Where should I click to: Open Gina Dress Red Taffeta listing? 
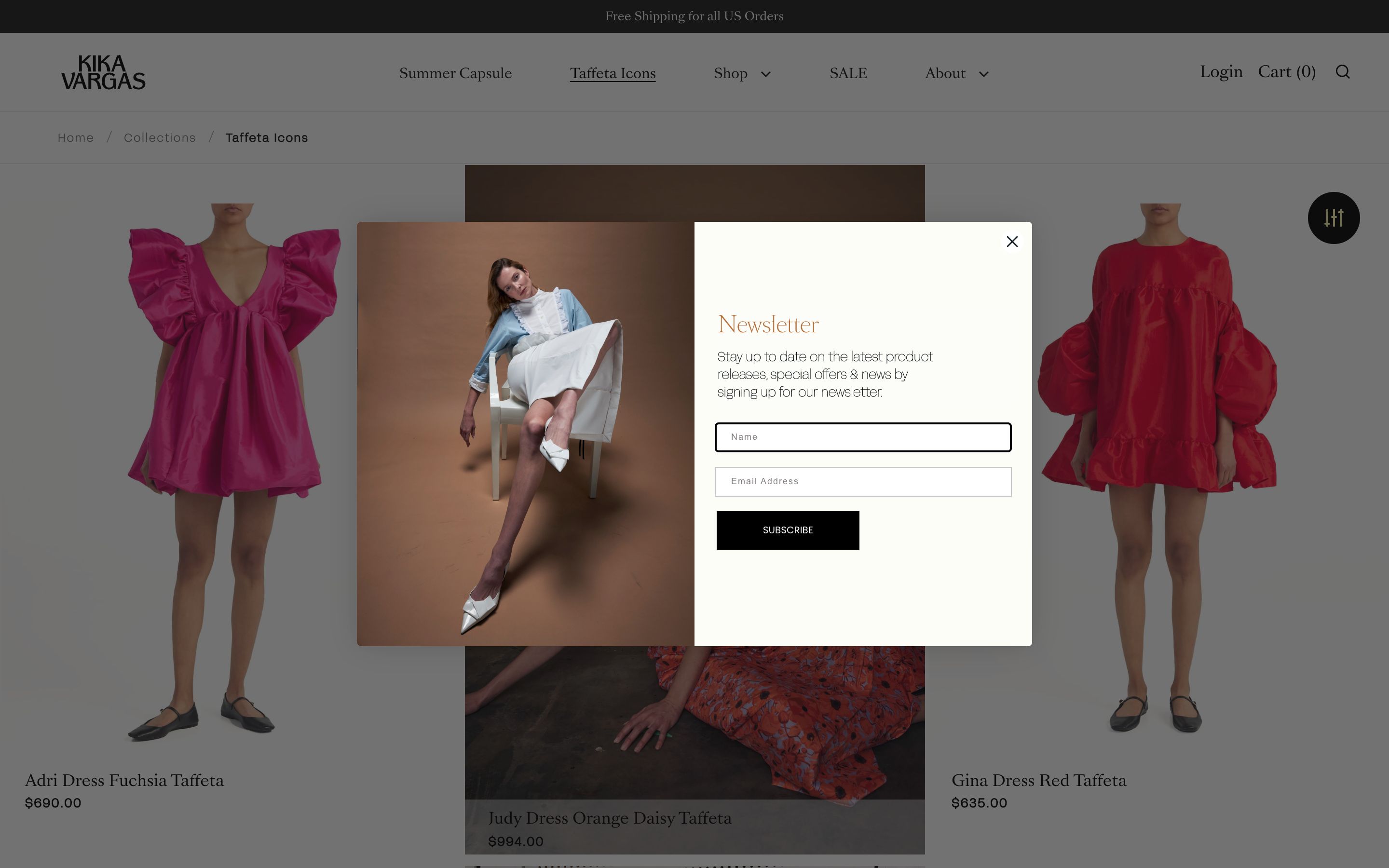point(1039,780)
